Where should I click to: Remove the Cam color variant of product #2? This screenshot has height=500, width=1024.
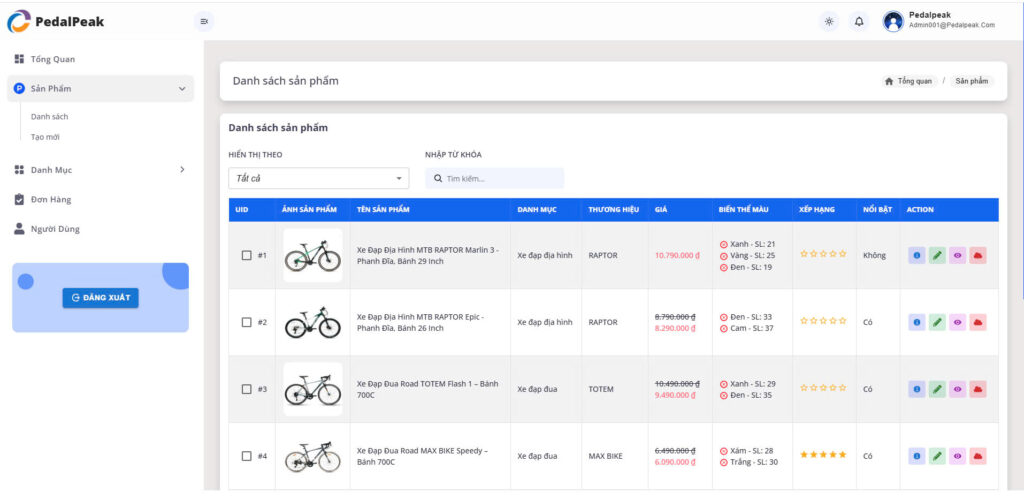point(724,328)
